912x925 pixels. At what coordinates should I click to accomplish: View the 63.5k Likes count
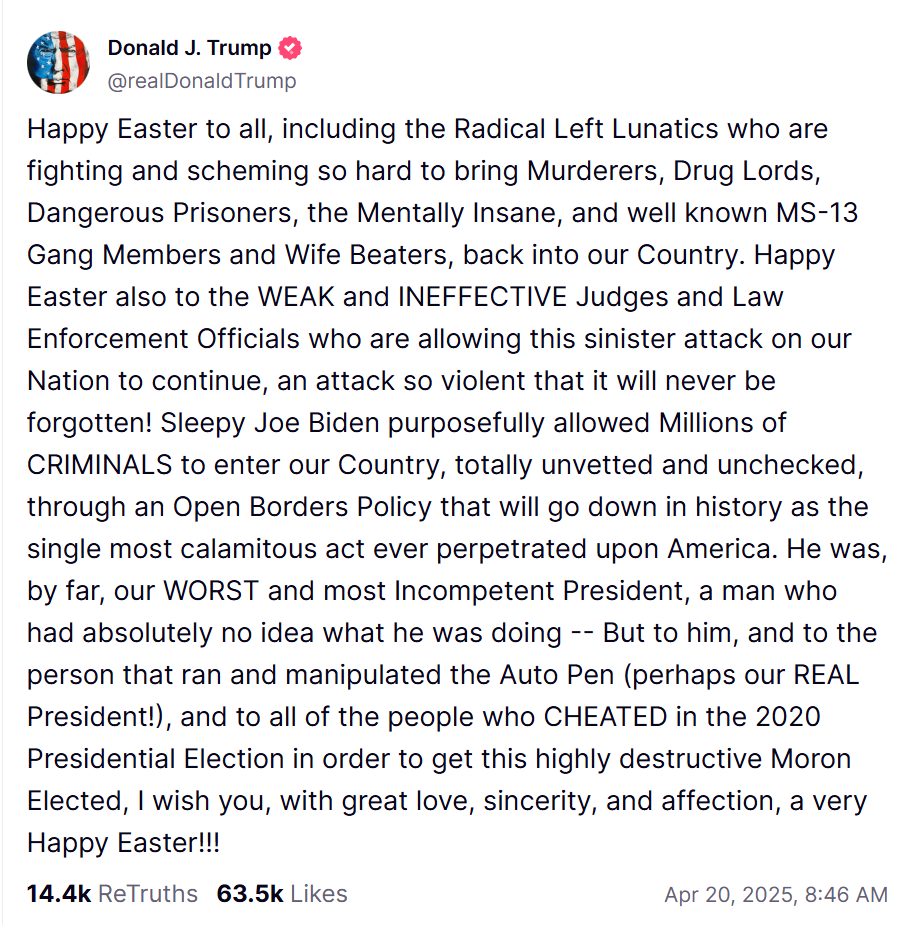(282, 894)
